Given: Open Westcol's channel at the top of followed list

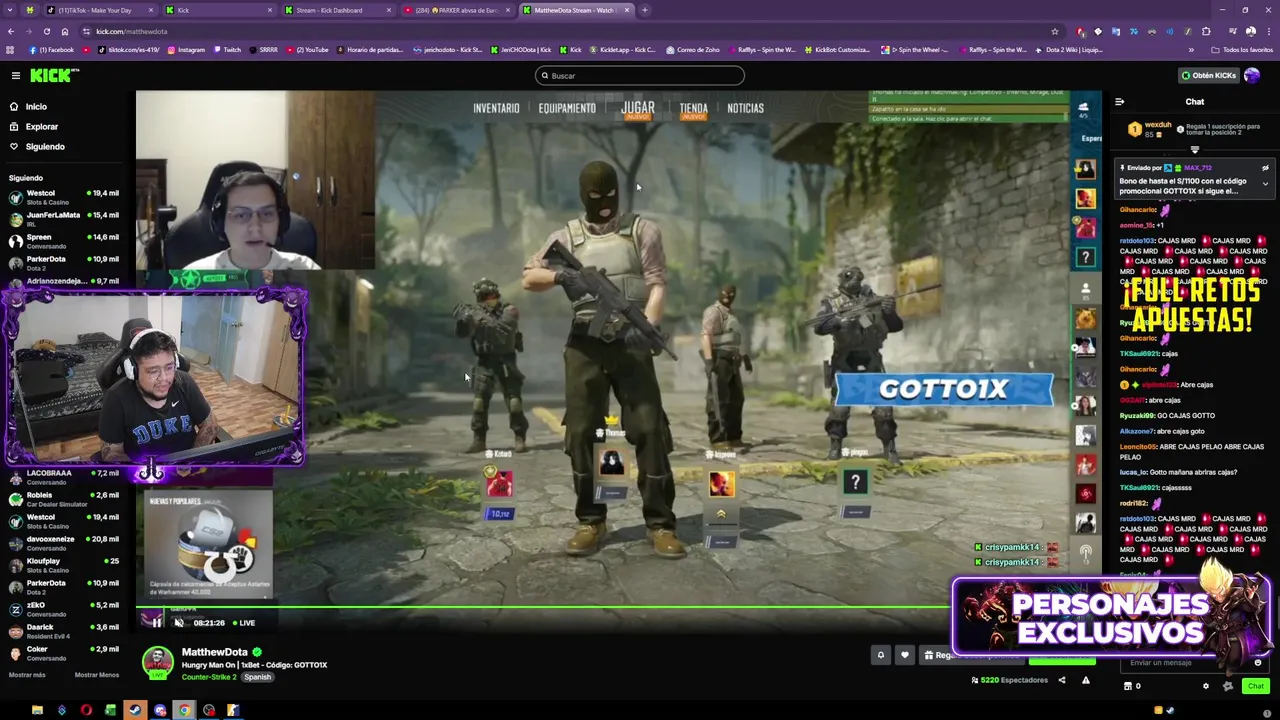Looking at the screenshot, I should (x=64, y=197).
